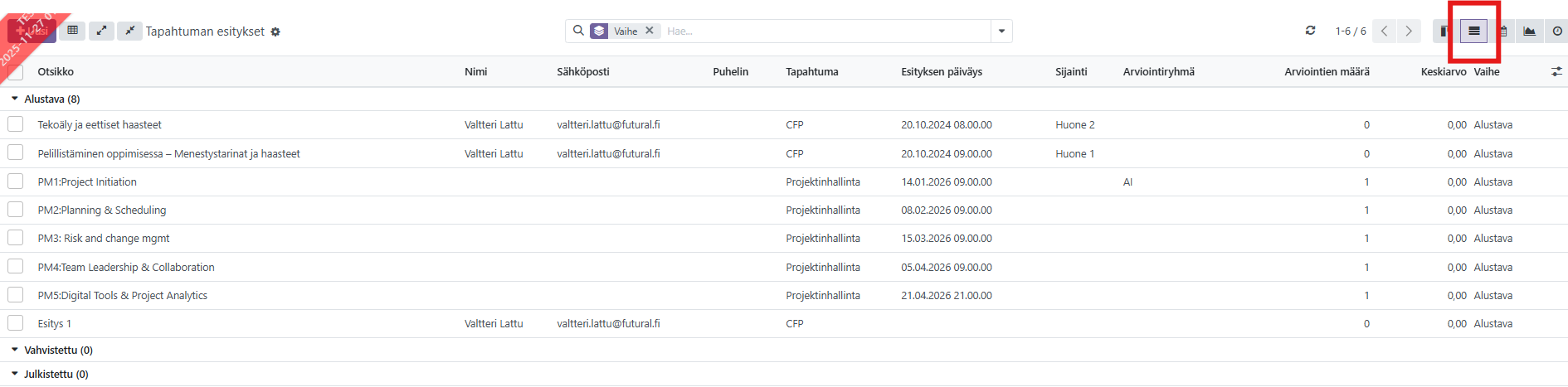Click the expand-all groups arrows icon
Viewport: 1568px width, 387px height.
click(101, 31)
